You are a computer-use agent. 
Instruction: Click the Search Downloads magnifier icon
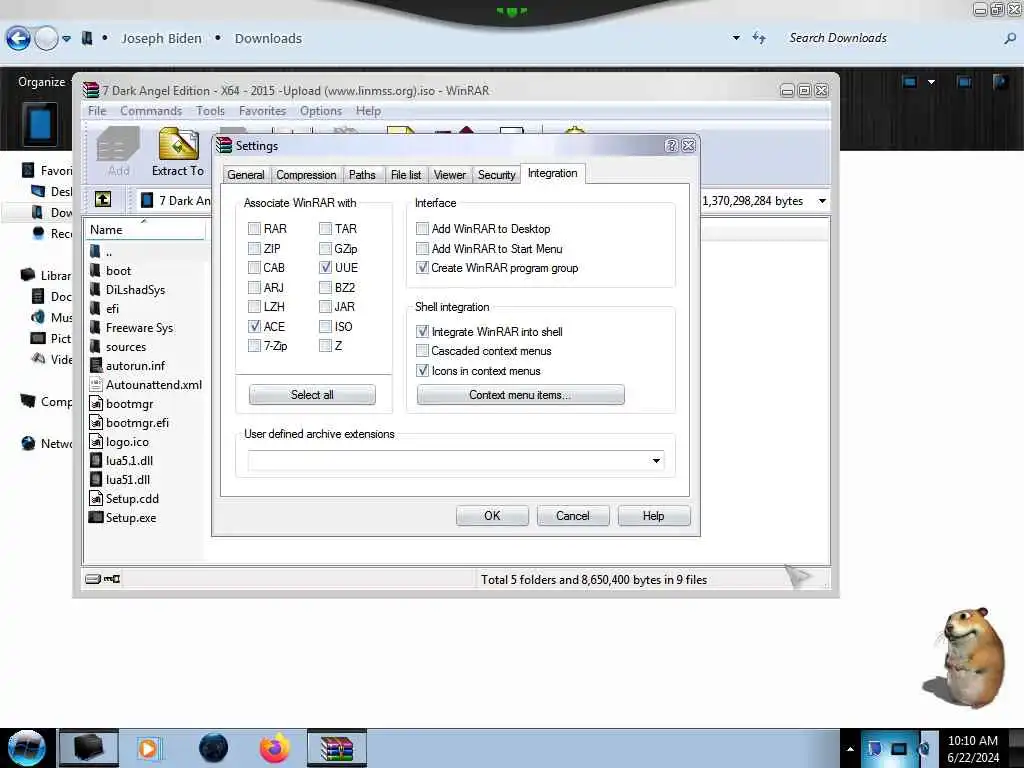(1010, 39)
